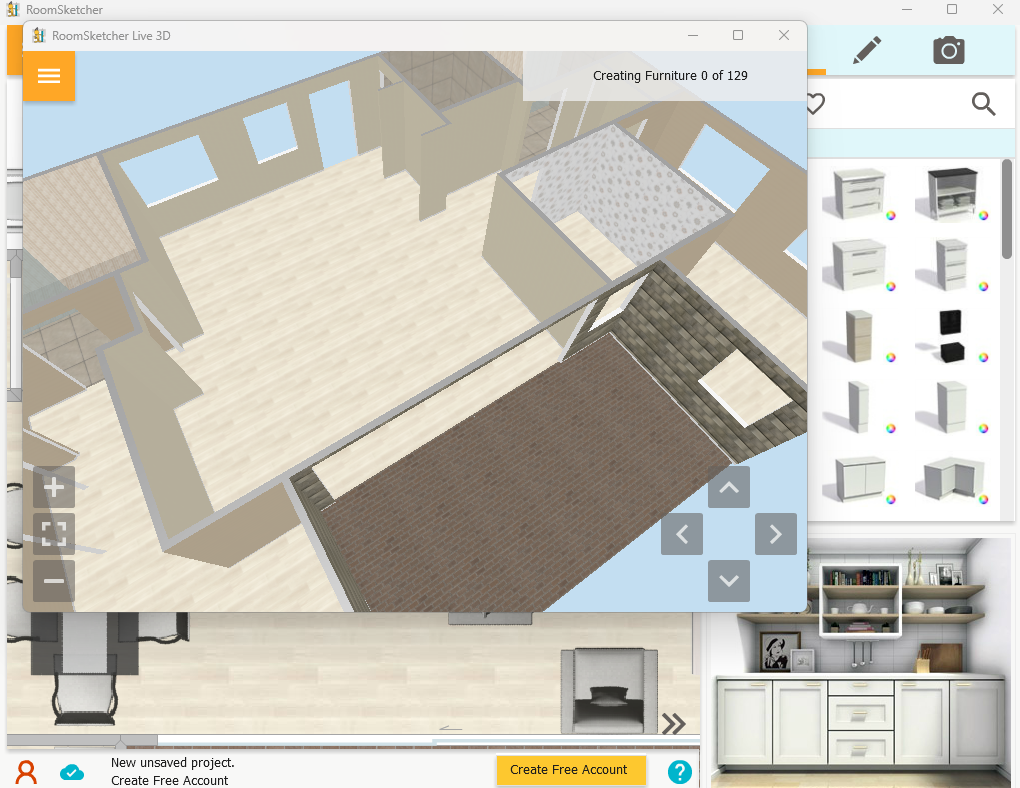Select the pencil edit mode icon
1020x788 pixels.
click(867, 50)
